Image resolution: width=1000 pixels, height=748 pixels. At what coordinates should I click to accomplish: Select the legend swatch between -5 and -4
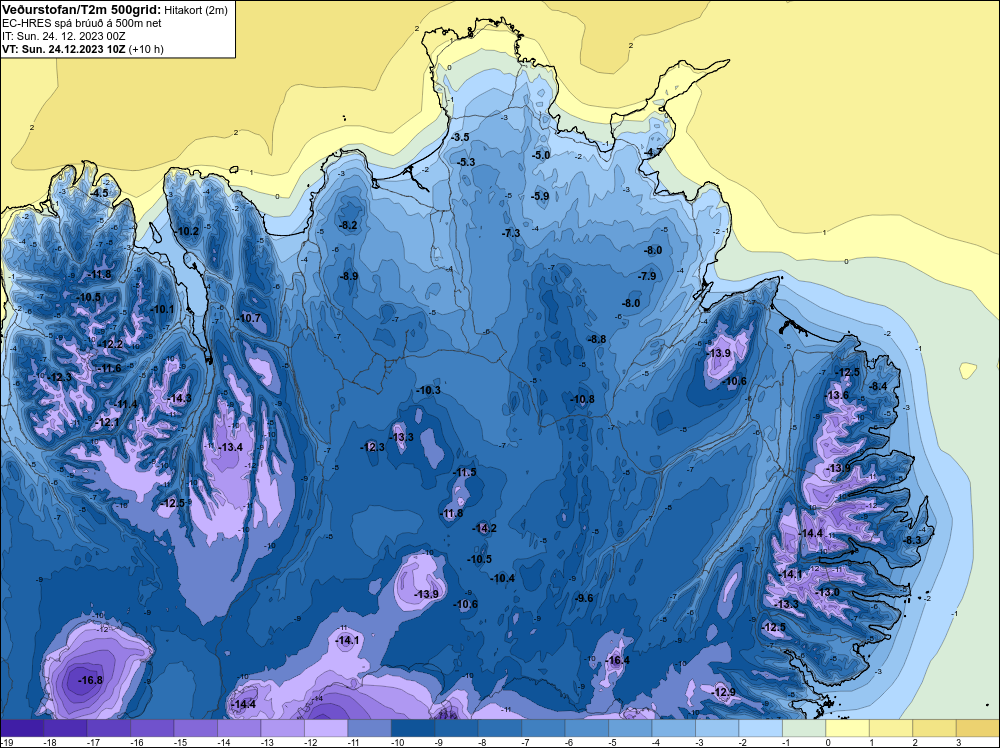(x=630, y=729)
